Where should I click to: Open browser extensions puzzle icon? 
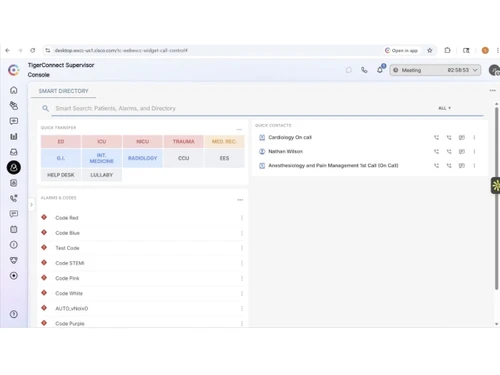pyautogui.click(x=447, y=50)
